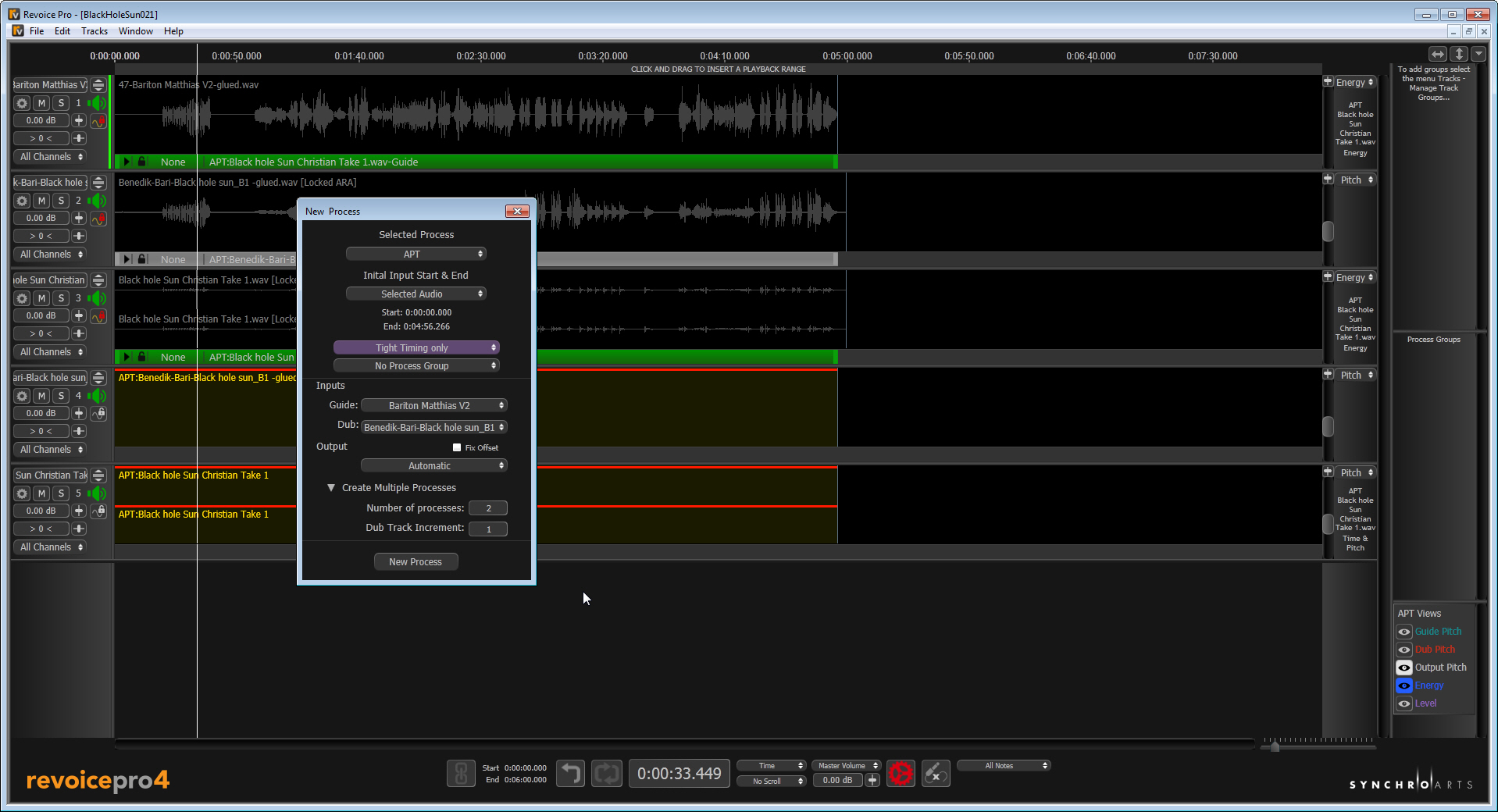Open the Guide track dropdown
This screenshot has height=812, width=1498.
pyautogui.click(x=434, y=405)
